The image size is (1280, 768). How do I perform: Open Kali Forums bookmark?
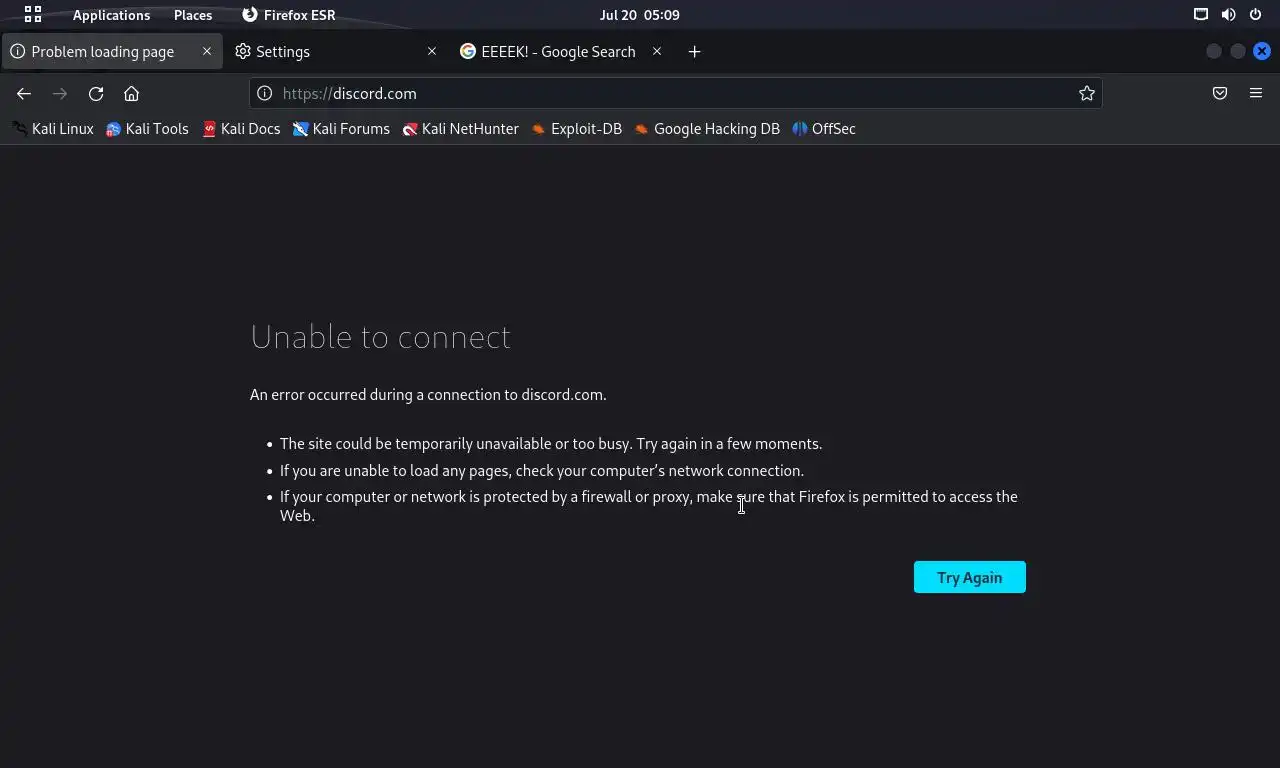[341, 128]
